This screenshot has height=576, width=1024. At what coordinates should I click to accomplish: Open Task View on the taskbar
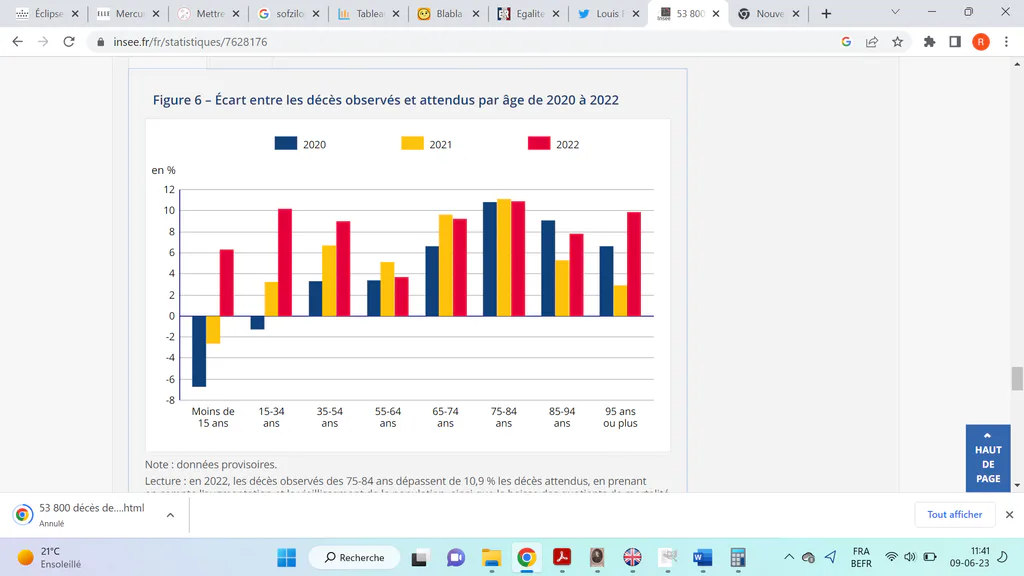click(x=419, y=557)
